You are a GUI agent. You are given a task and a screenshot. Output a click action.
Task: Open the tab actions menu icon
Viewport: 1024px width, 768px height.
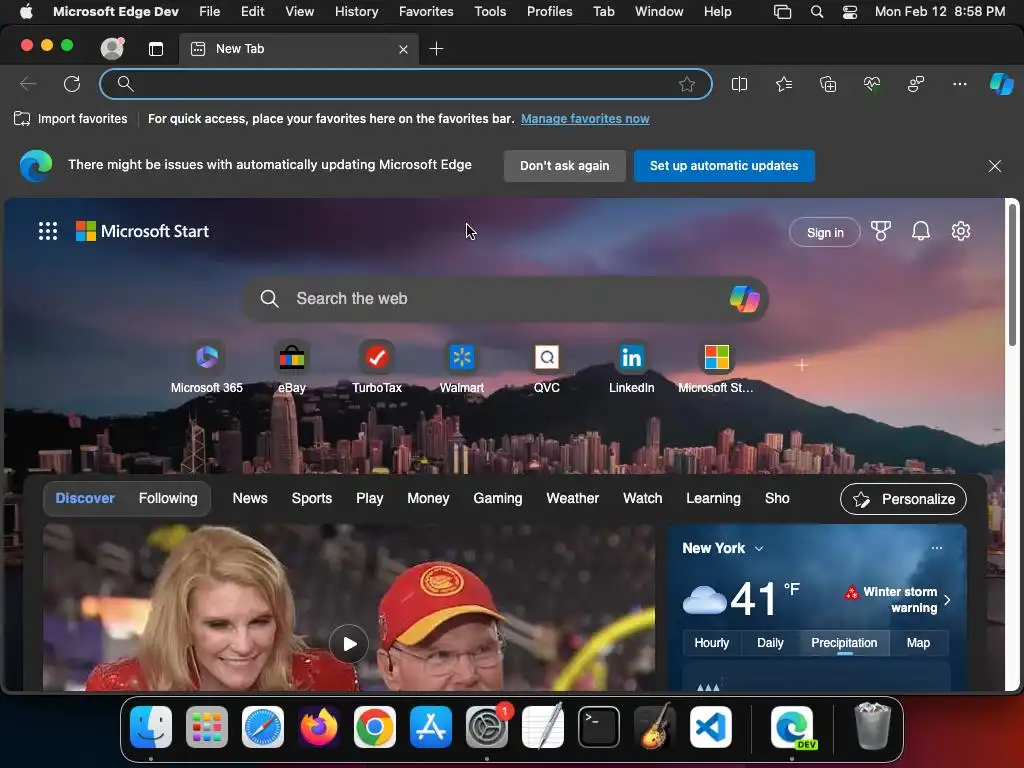point(155,49)
